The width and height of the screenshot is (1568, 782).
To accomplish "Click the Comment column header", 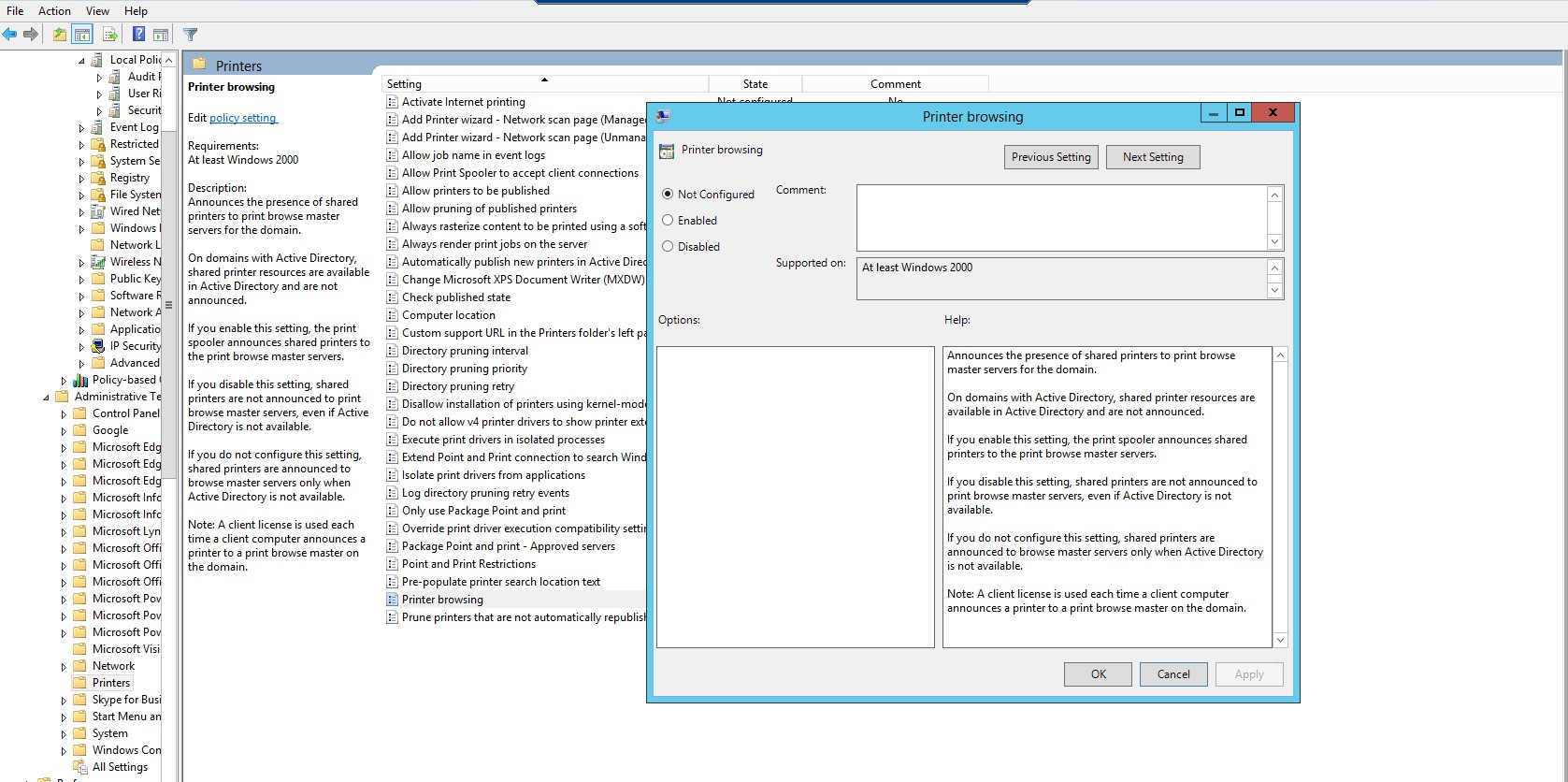I will tap(896, 84).
